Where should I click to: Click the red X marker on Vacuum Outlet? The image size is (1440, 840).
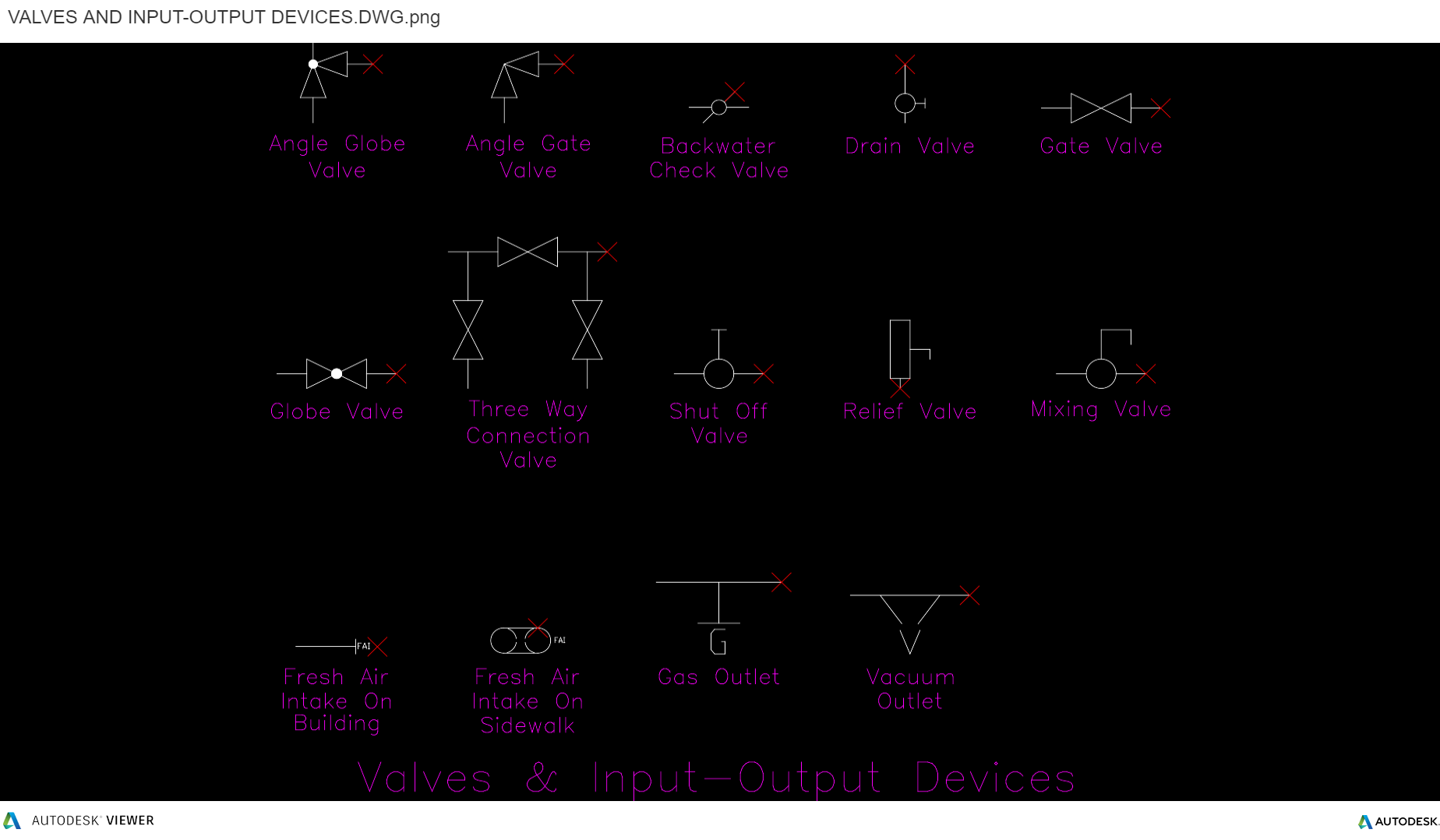pos(969,595)
